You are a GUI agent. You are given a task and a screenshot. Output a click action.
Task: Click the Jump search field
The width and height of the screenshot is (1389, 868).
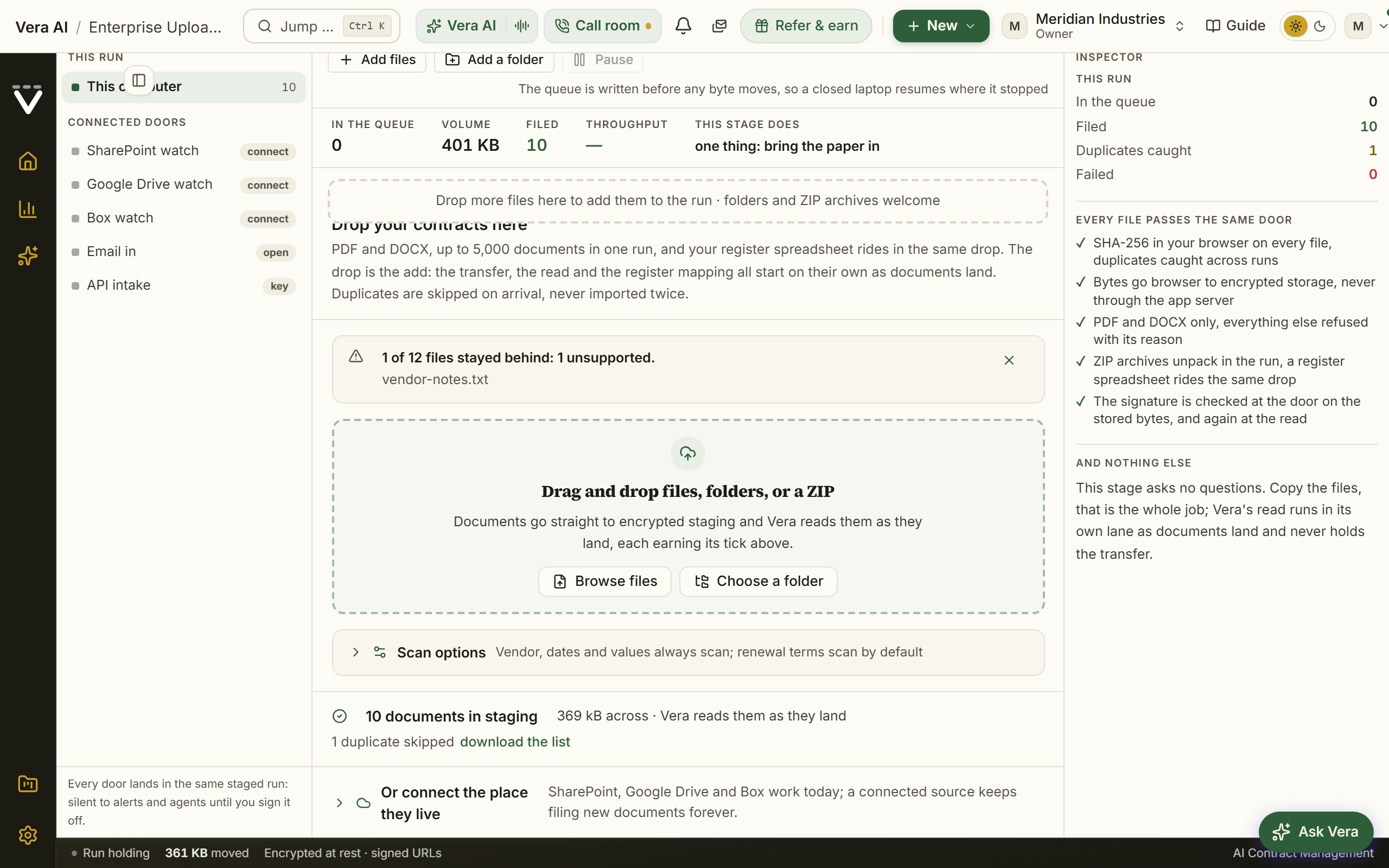(321, 26)
